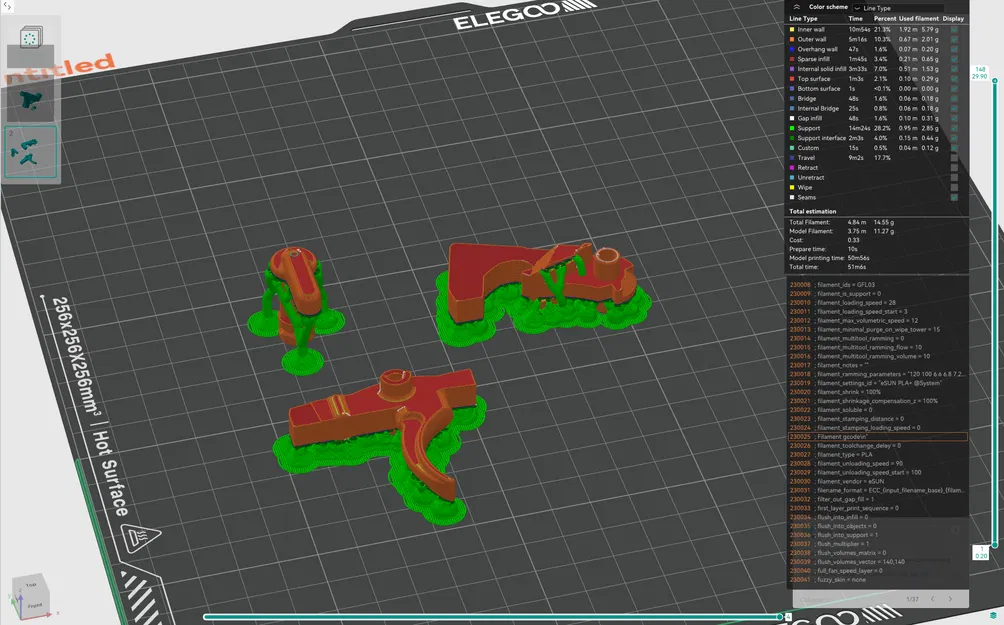Click the magenta Retract color swatch
1004x625 pixels.
(792, 168)
